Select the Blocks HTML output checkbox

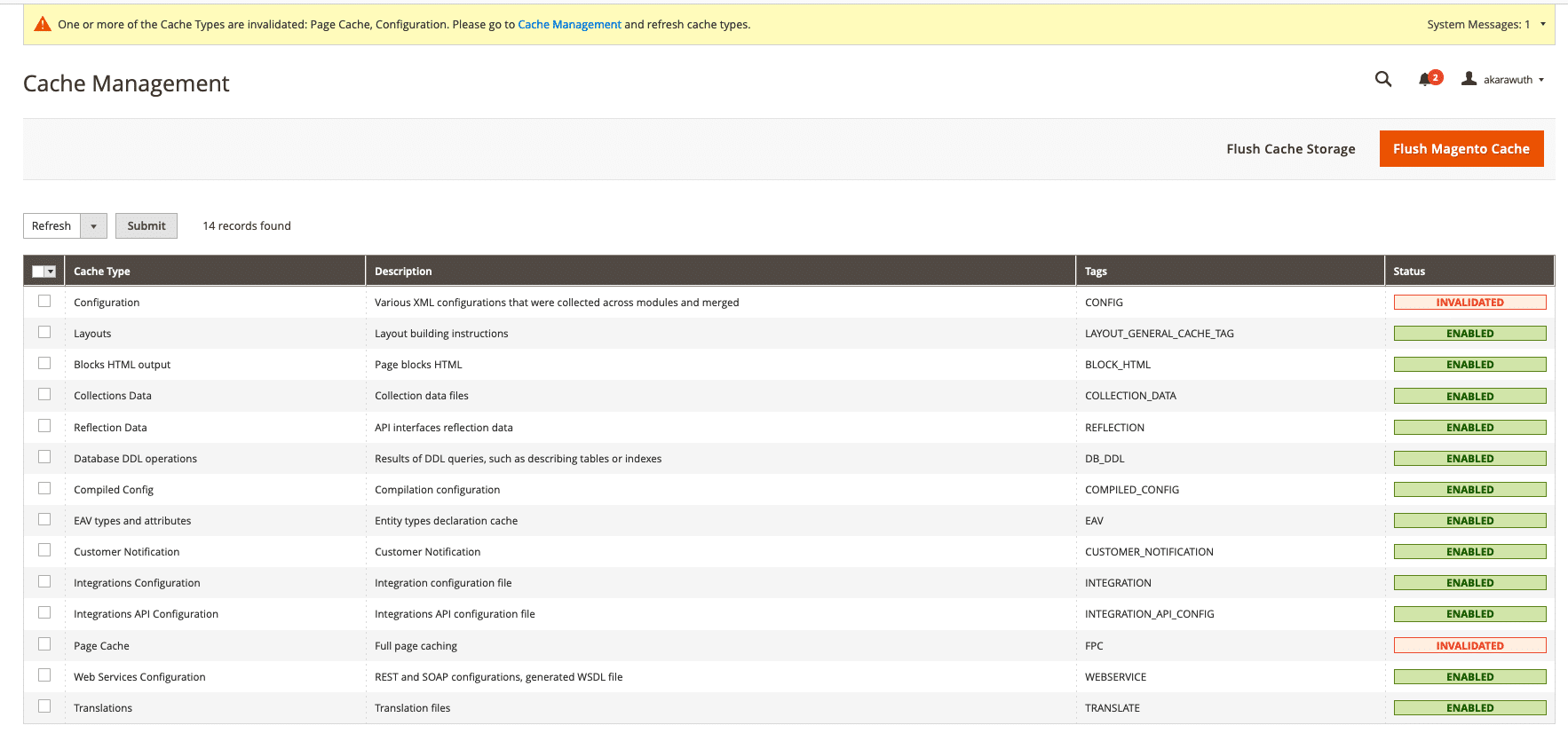(x=44, y=363)
